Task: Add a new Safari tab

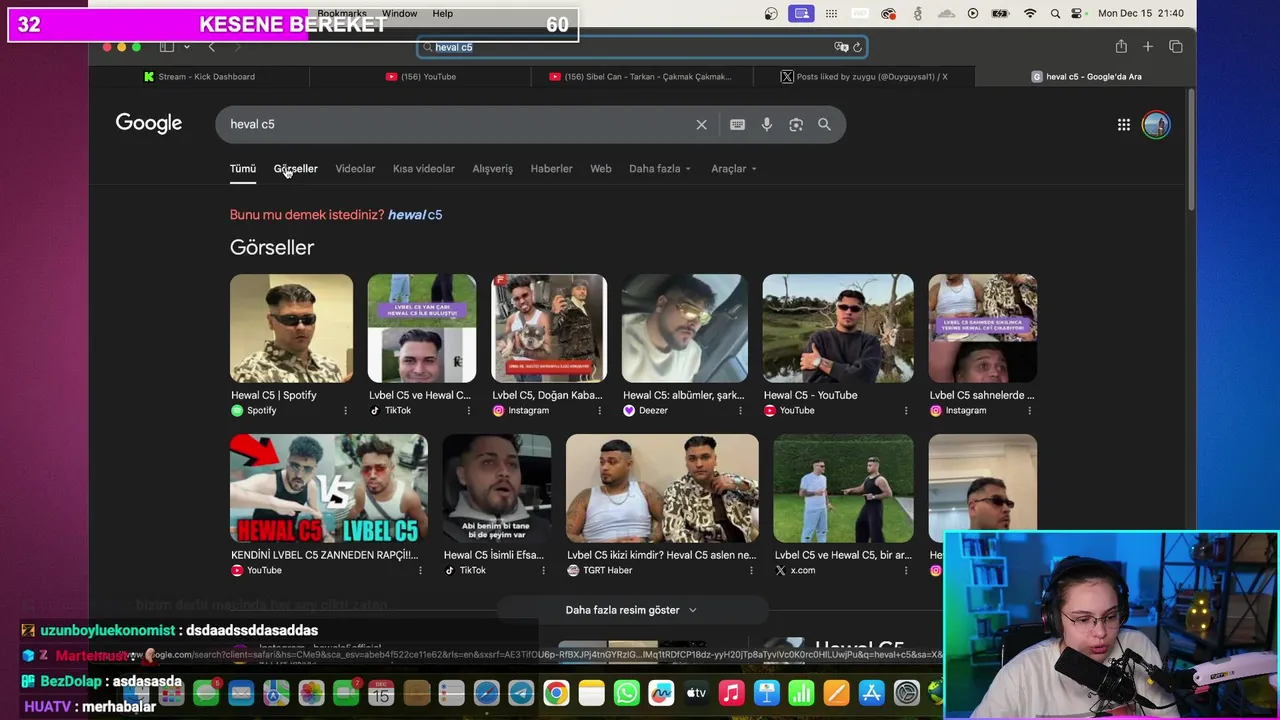Action: click(x=1148, y=47)
